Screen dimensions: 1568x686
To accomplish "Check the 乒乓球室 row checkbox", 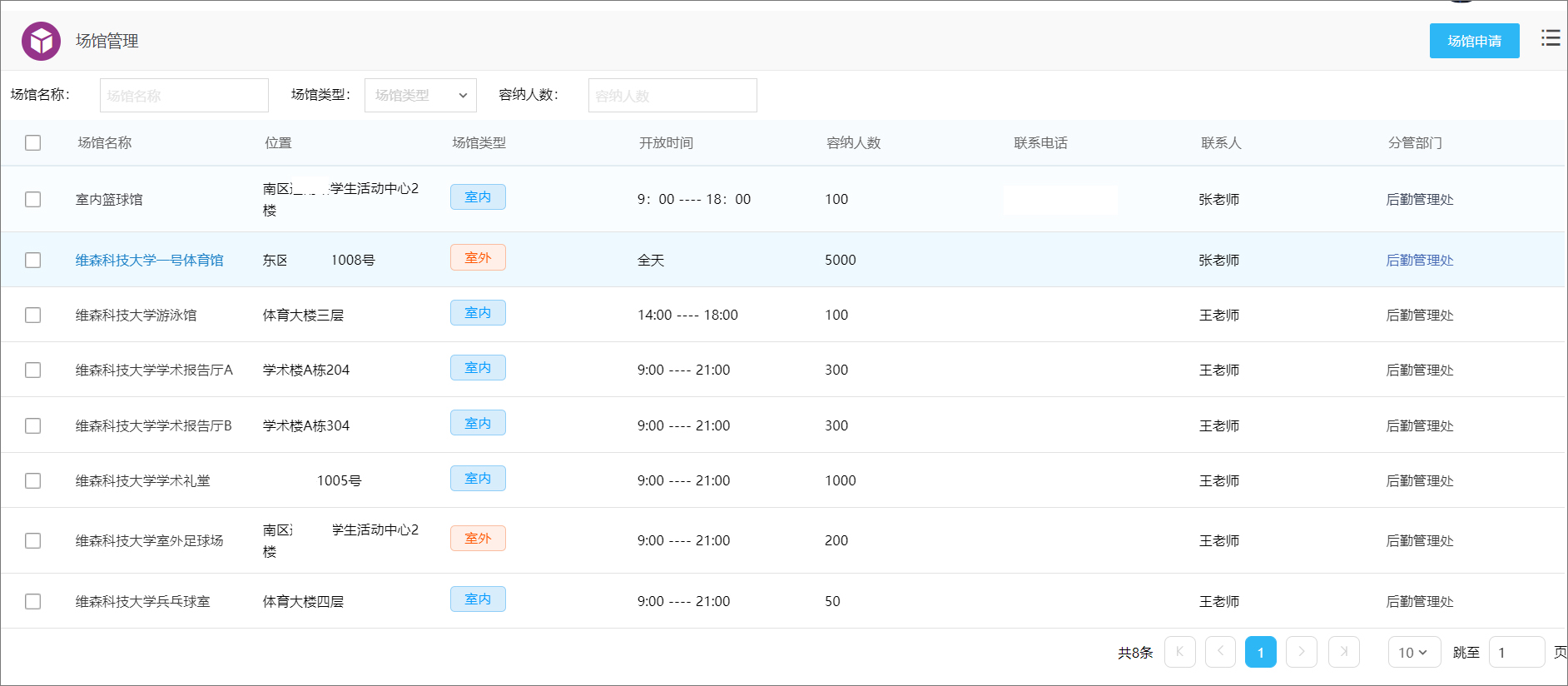I will [32, 601].
